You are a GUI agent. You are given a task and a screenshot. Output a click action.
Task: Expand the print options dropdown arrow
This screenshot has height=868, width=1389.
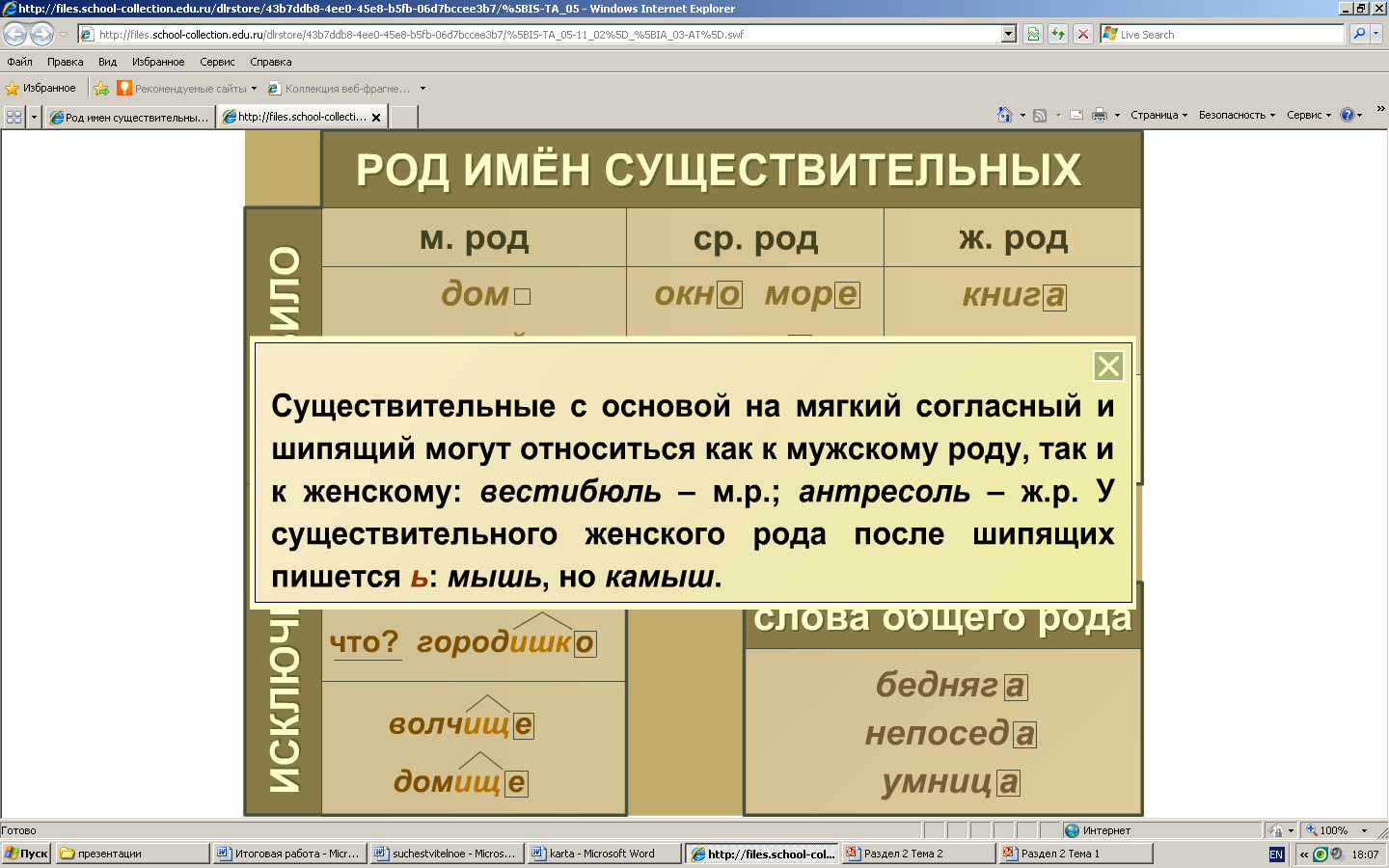(x=1117, y=115)
